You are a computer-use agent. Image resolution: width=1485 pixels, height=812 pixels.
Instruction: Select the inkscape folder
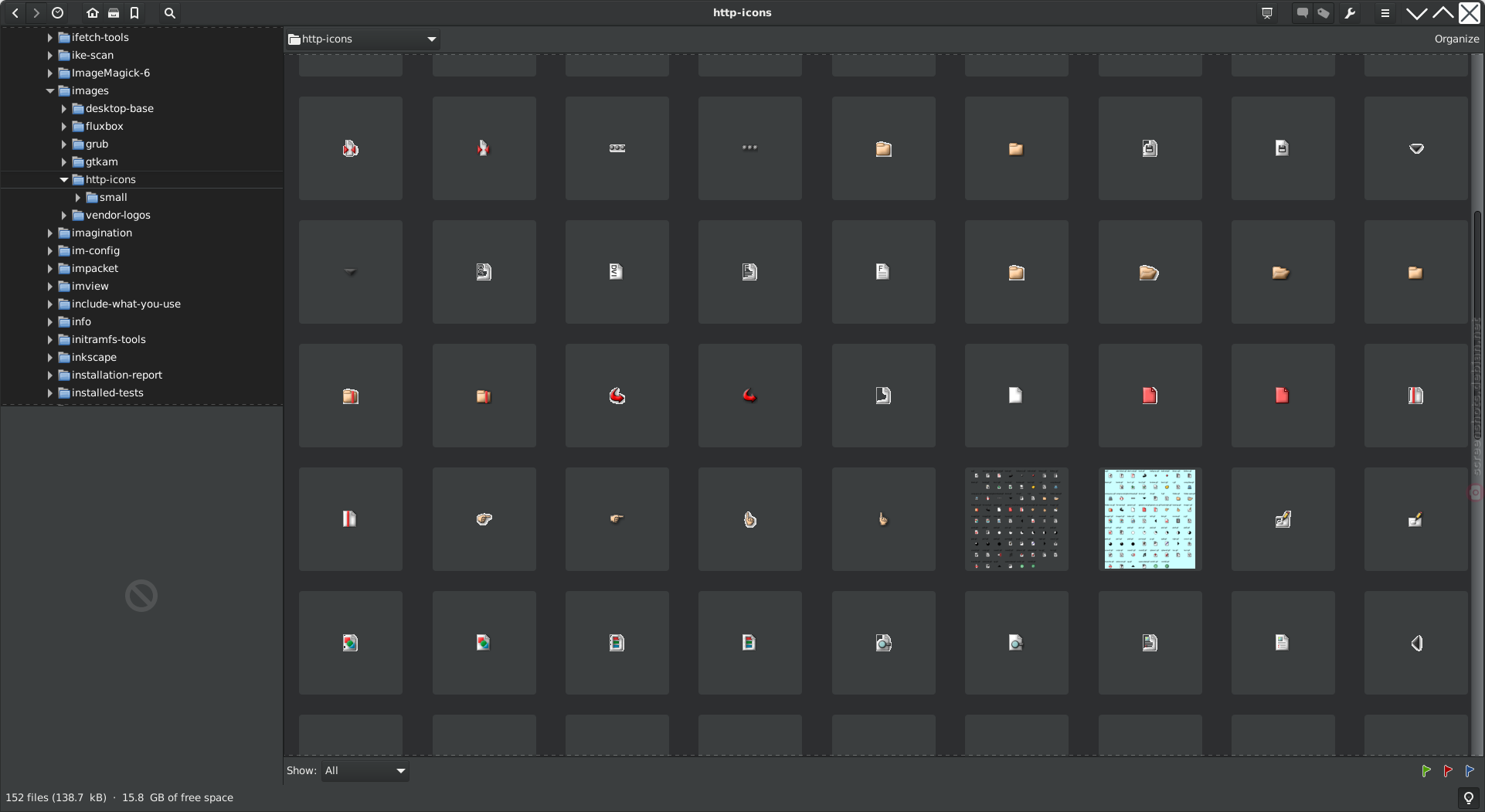click(x=93, y=357)
